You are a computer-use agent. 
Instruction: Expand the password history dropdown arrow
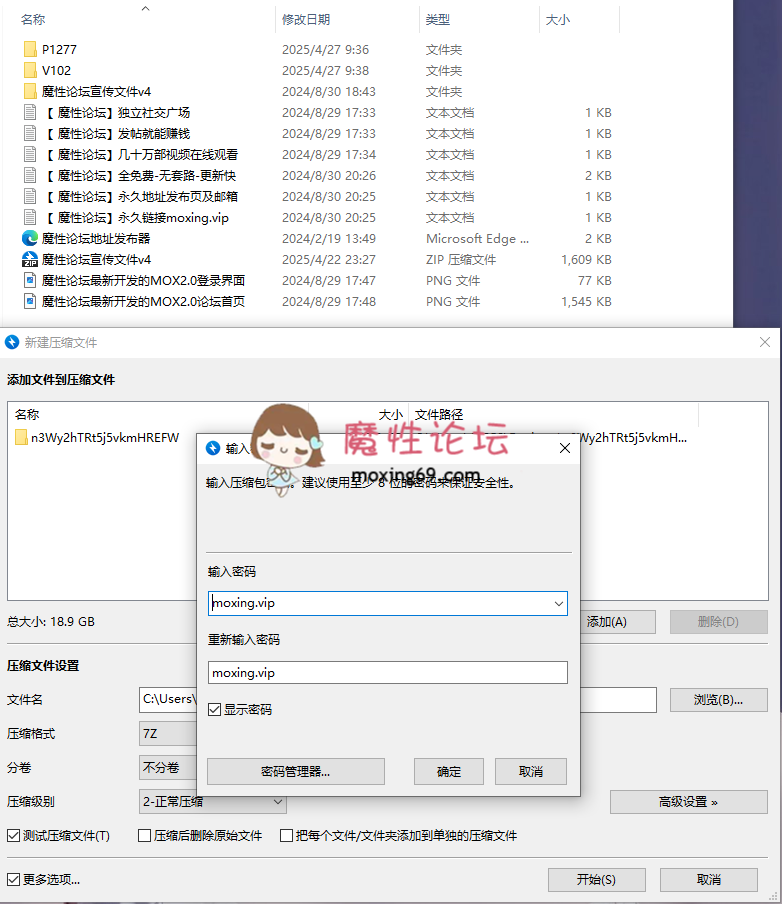click(559, 604)
